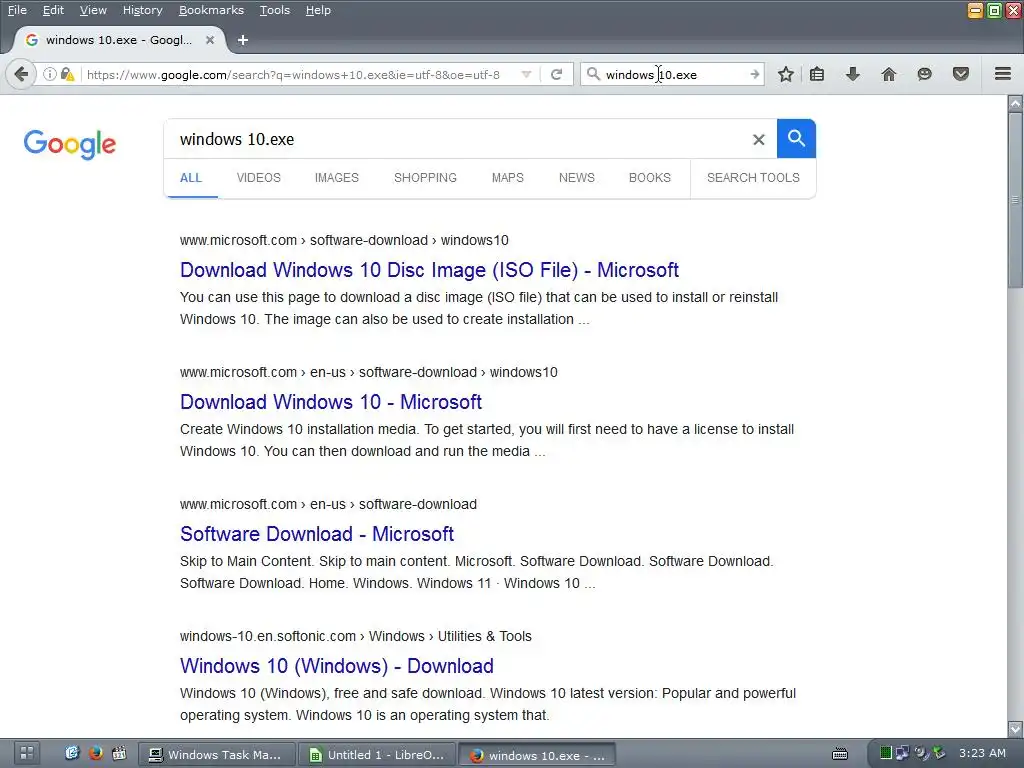This screenshot has height=768, width=1024.
Task: Open Software Download - Microsoft link
Action: pyautogui.click(x=317, y=534)
